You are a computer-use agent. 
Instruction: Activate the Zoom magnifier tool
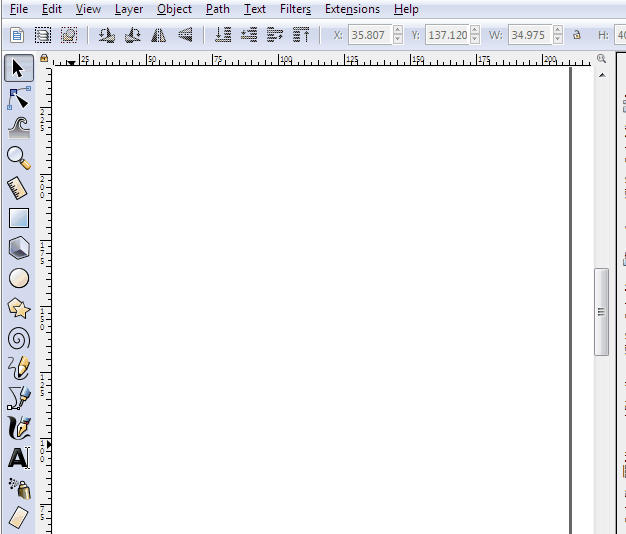click(18, 157)
